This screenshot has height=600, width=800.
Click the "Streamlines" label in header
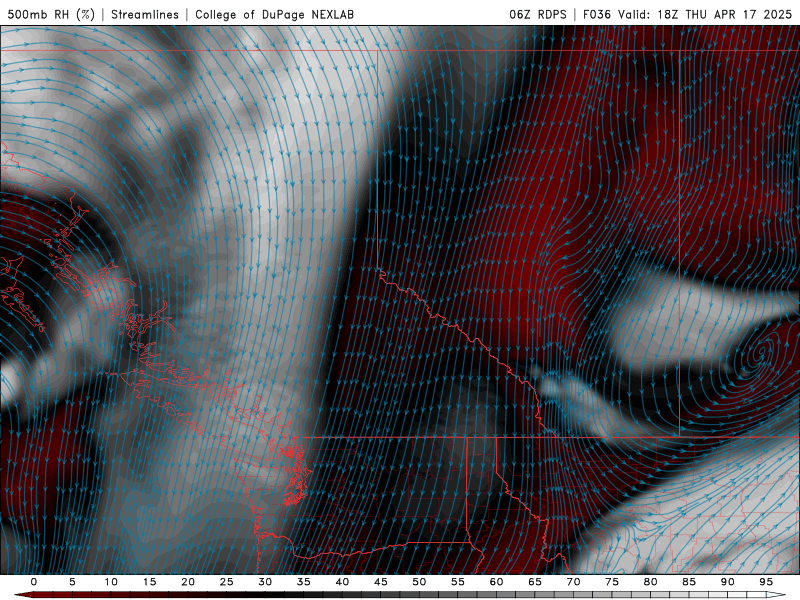pos(145,14)
